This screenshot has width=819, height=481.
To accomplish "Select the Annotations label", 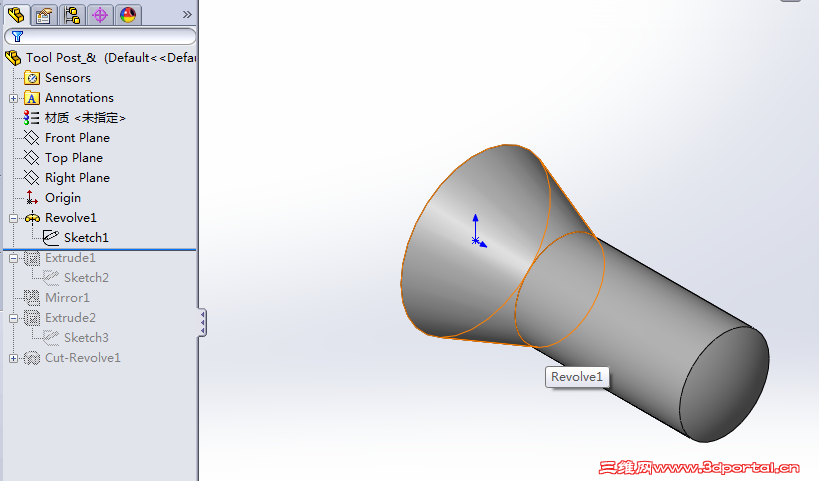I will (x=79, y=98).
